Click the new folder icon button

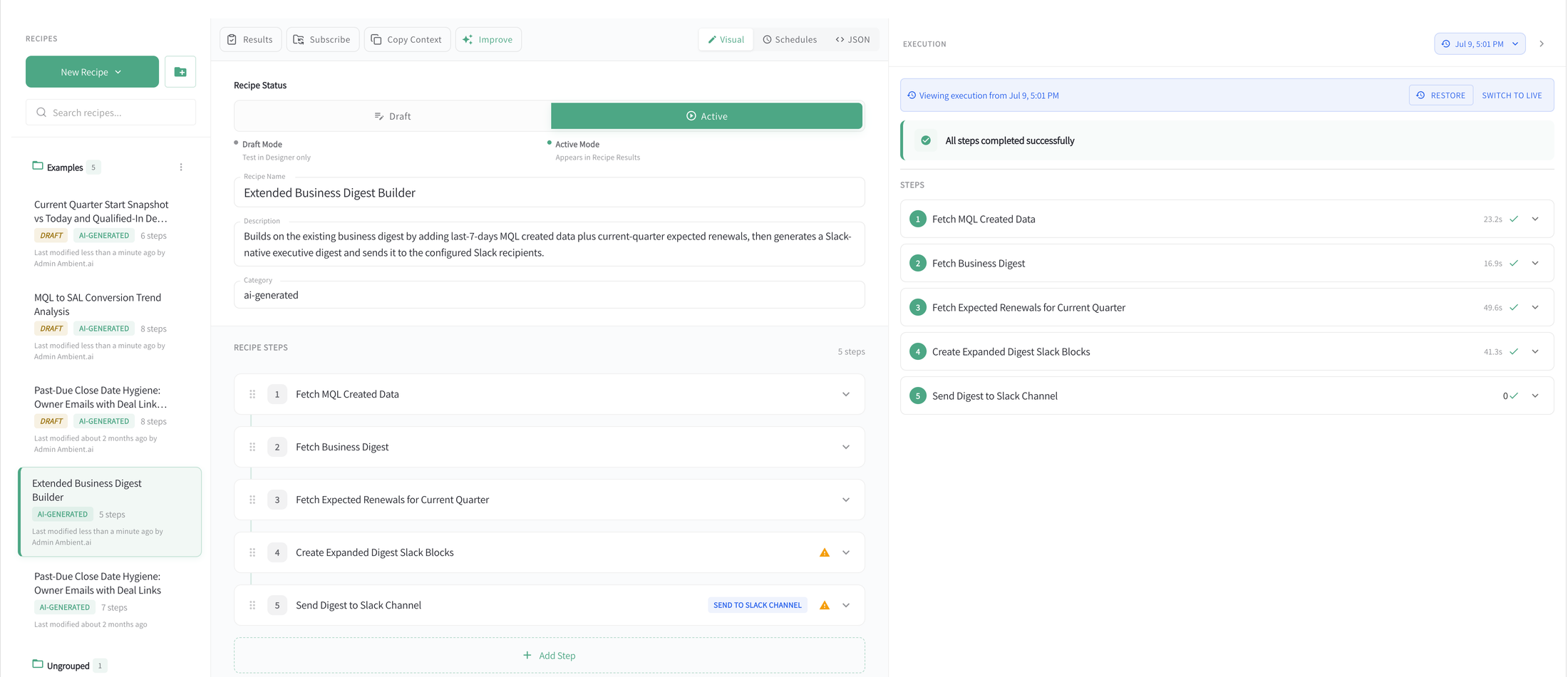pos(180,72)
